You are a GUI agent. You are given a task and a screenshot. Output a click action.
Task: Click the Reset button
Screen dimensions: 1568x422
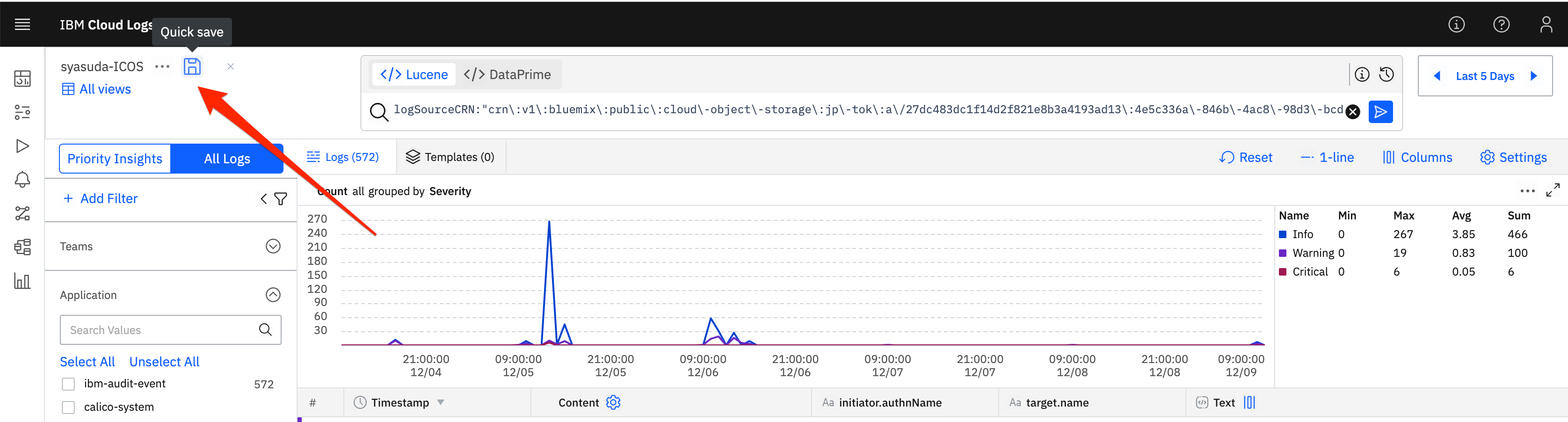1245,157
